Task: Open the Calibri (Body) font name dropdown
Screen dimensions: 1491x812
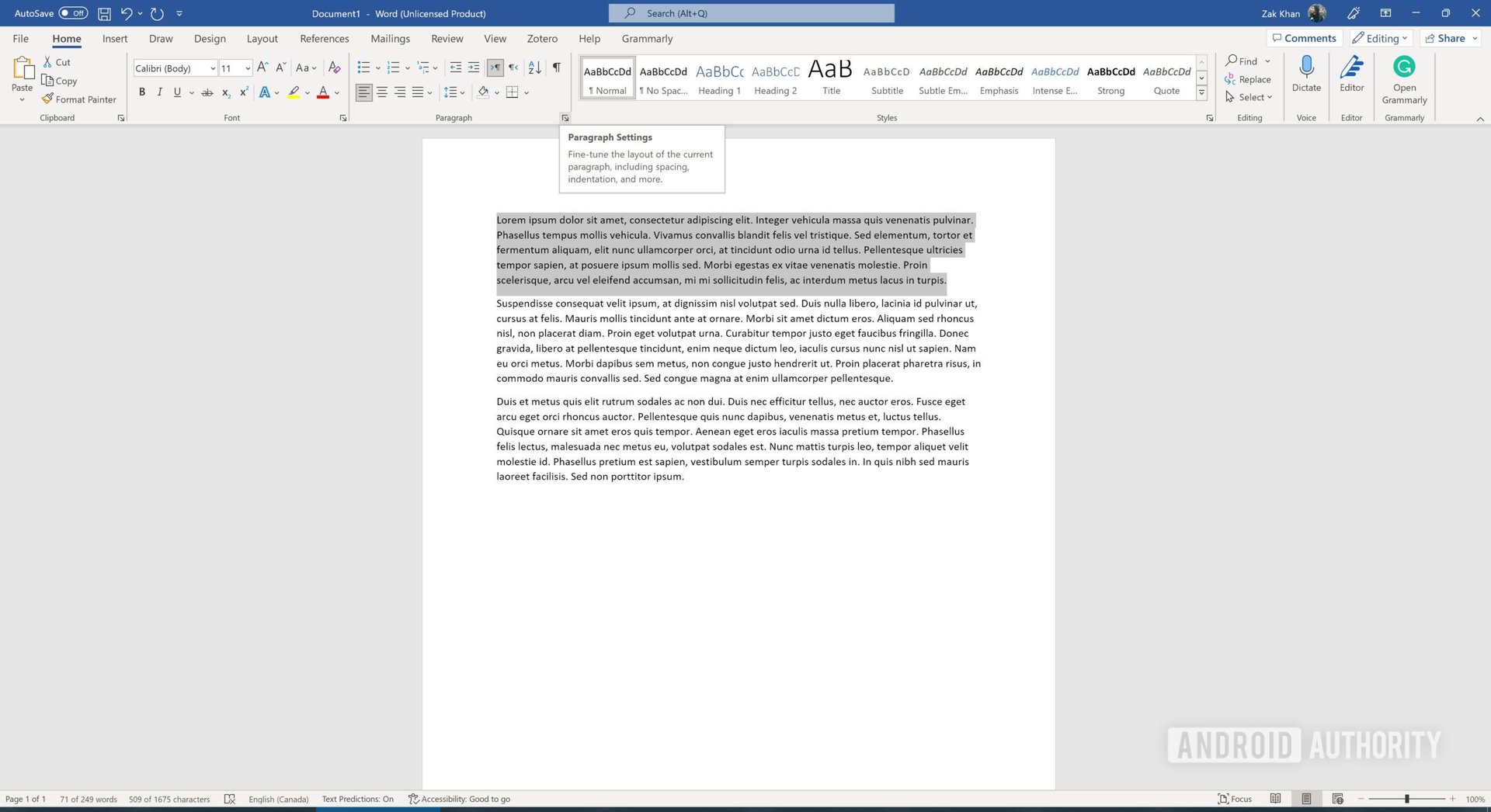Action: point(213,68)
